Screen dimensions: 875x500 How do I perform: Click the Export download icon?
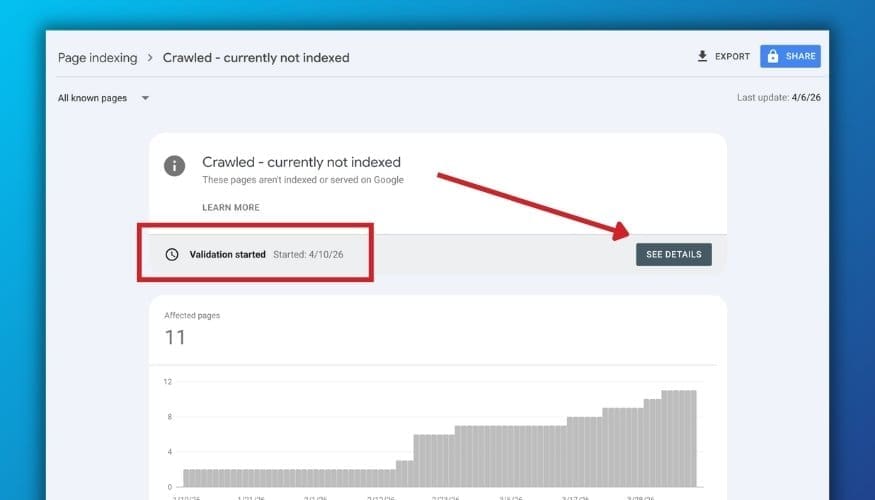pyautogui.click(x=703, y=56)
